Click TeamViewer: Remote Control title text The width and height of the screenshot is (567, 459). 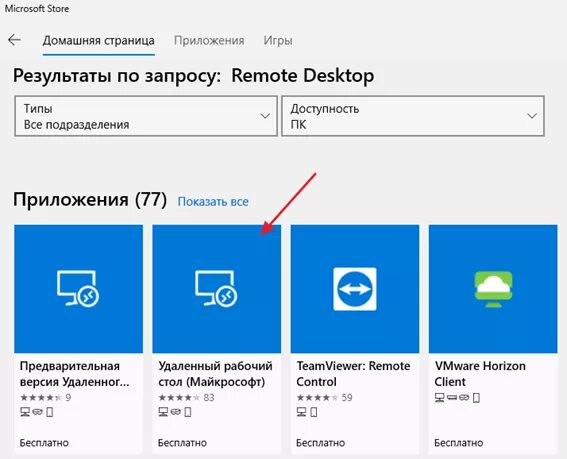coord(353,374)
